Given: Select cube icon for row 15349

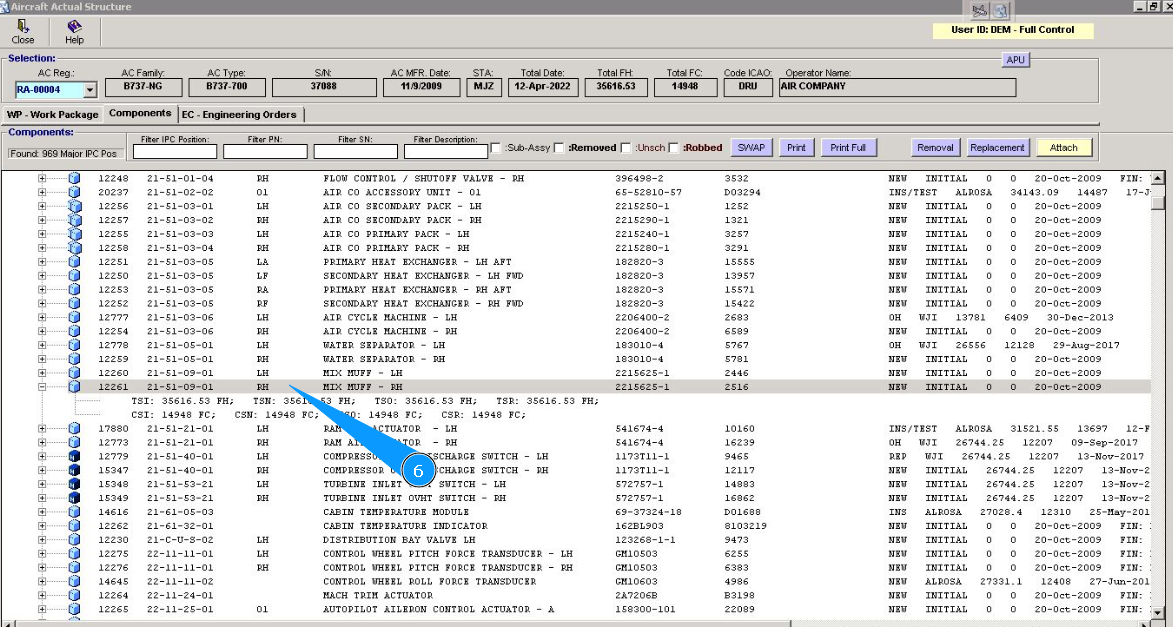Looking at the screenshot, I should click(x=74, y=498).
